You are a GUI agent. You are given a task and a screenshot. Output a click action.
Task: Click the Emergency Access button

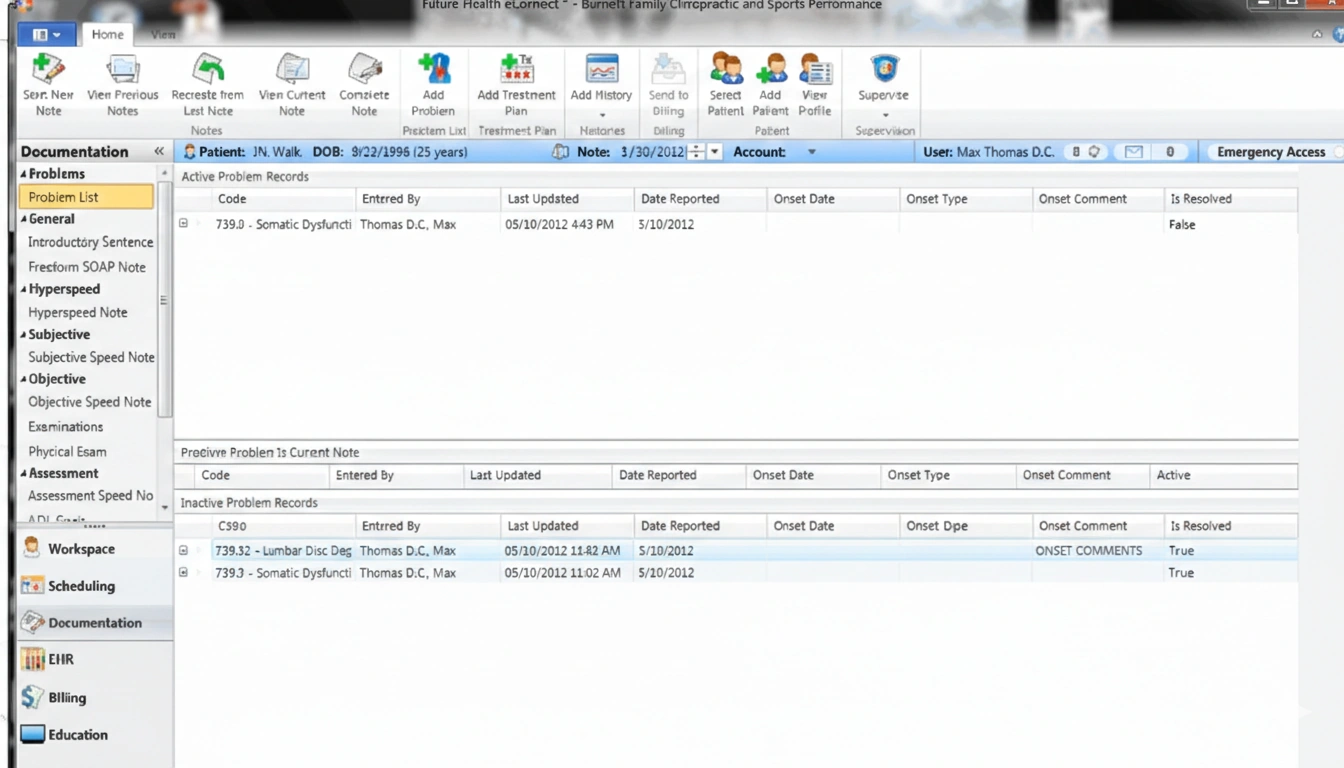pyautogui.click(x=1273, y=151)
